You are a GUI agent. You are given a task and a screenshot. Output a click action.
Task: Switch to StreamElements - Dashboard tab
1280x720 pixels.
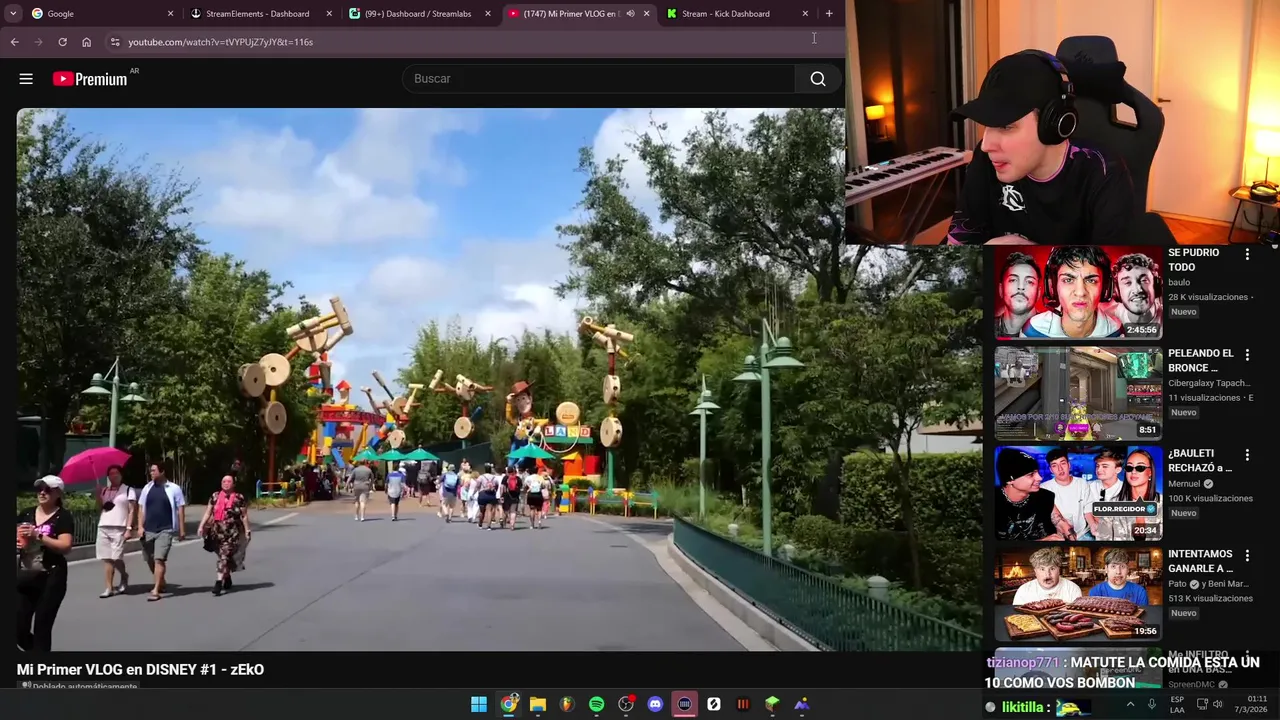coord(258,14)
